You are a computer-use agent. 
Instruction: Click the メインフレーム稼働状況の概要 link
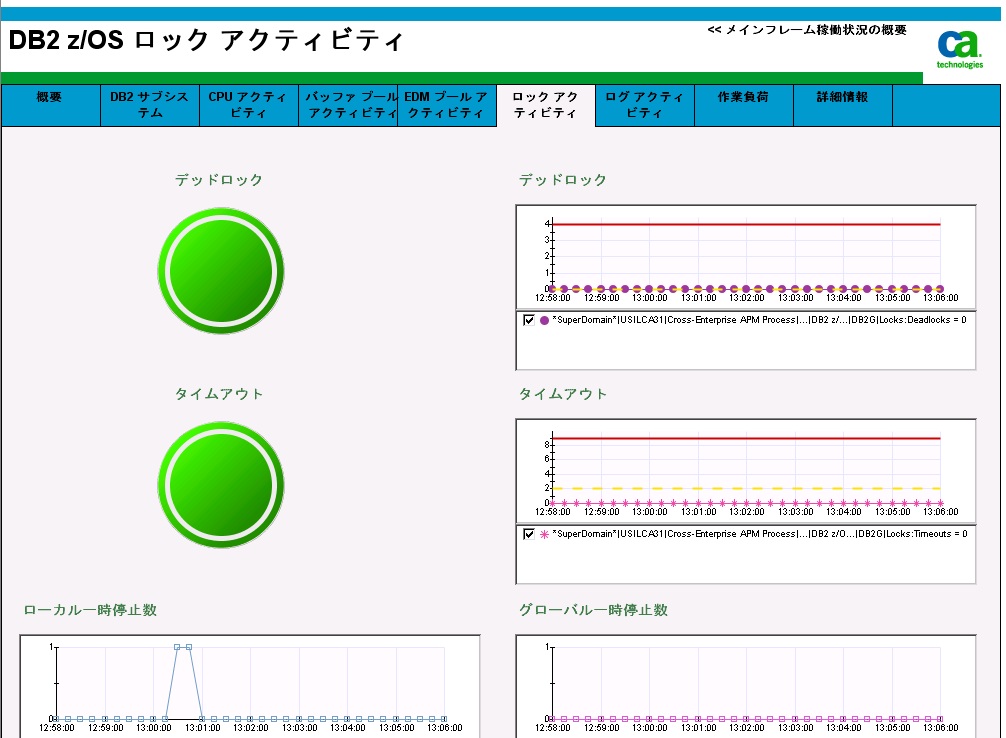tap(807, 30)
